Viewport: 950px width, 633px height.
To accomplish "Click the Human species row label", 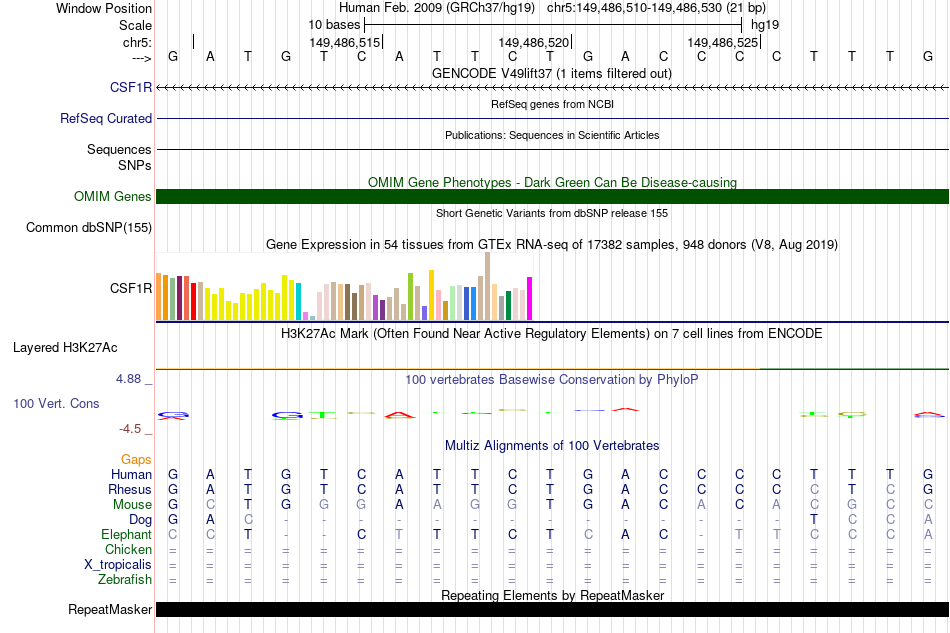I will [x=131, y=474].
